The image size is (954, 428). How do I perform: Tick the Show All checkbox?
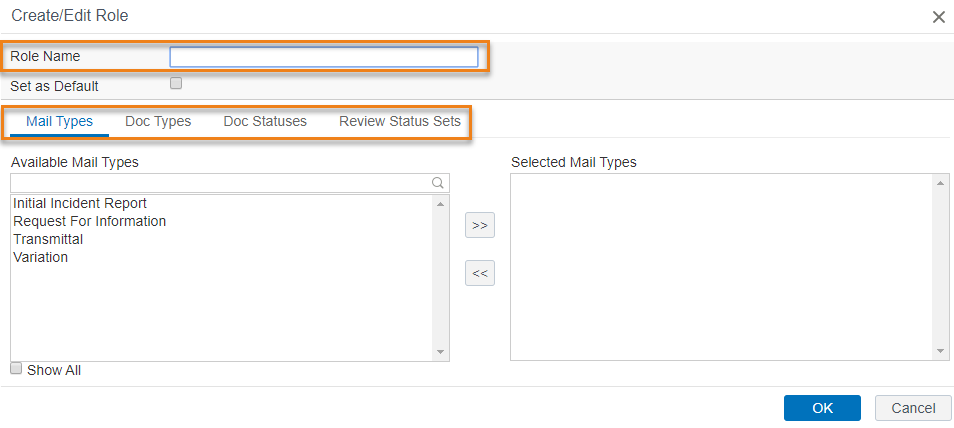click(x=16, y=368)
